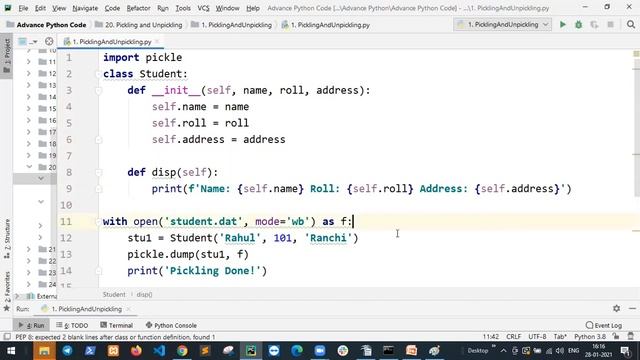Open the TODO tool window
The width and height of the screenshot is (640, 360).
(x=72, y=325)
